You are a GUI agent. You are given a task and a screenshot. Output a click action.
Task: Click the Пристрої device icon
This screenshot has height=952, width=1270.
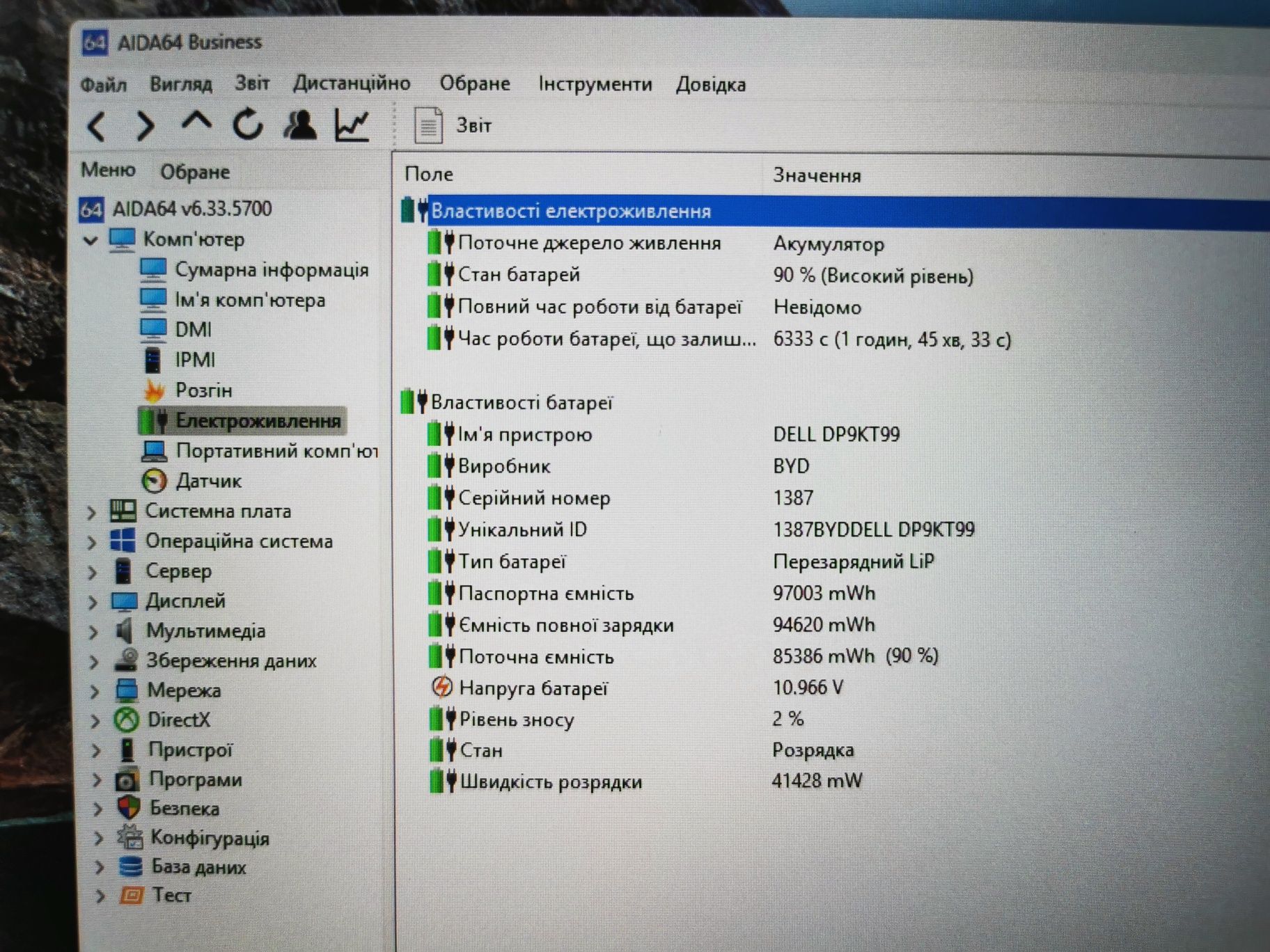pos(127,750)
